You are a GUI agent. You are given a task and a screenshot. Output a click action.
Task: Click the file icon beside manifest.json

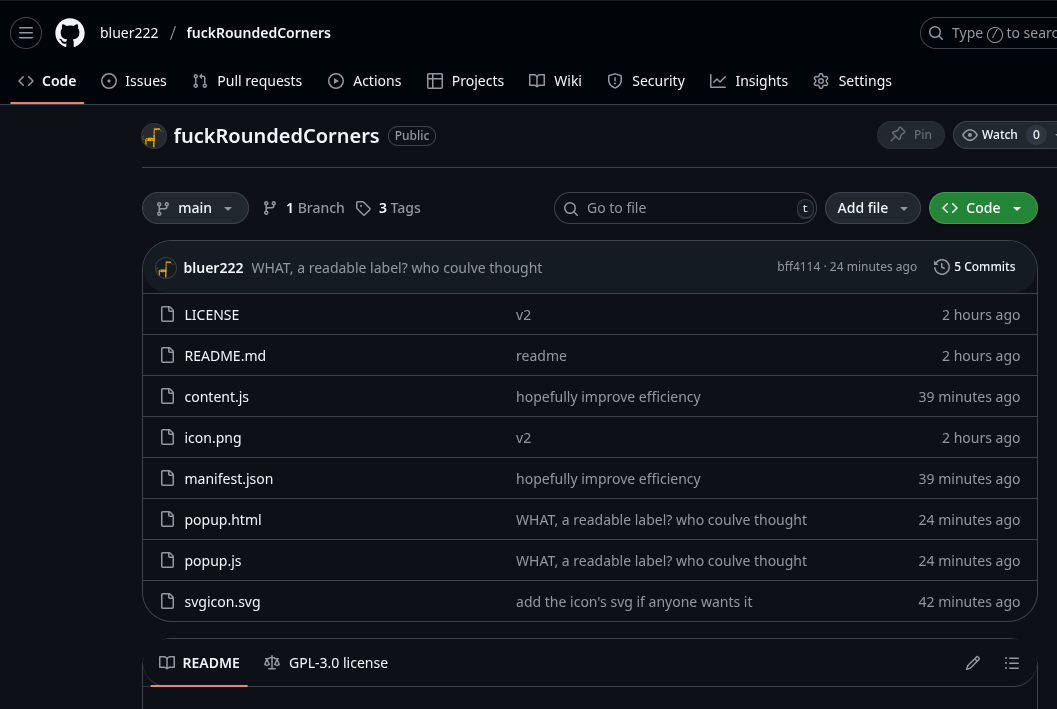tap(167, 479)
